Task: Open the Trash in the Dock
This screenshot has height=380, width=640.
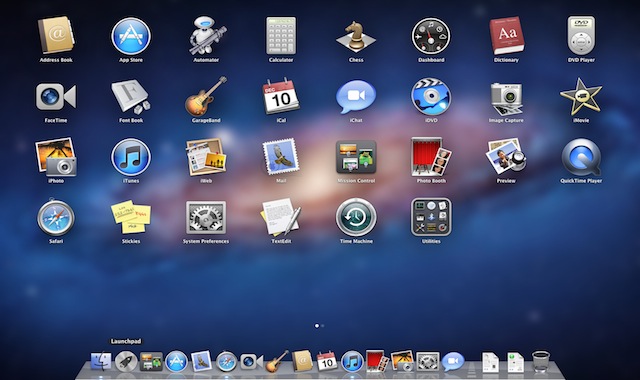Action: pyautogui.click(x=541, y=361)
